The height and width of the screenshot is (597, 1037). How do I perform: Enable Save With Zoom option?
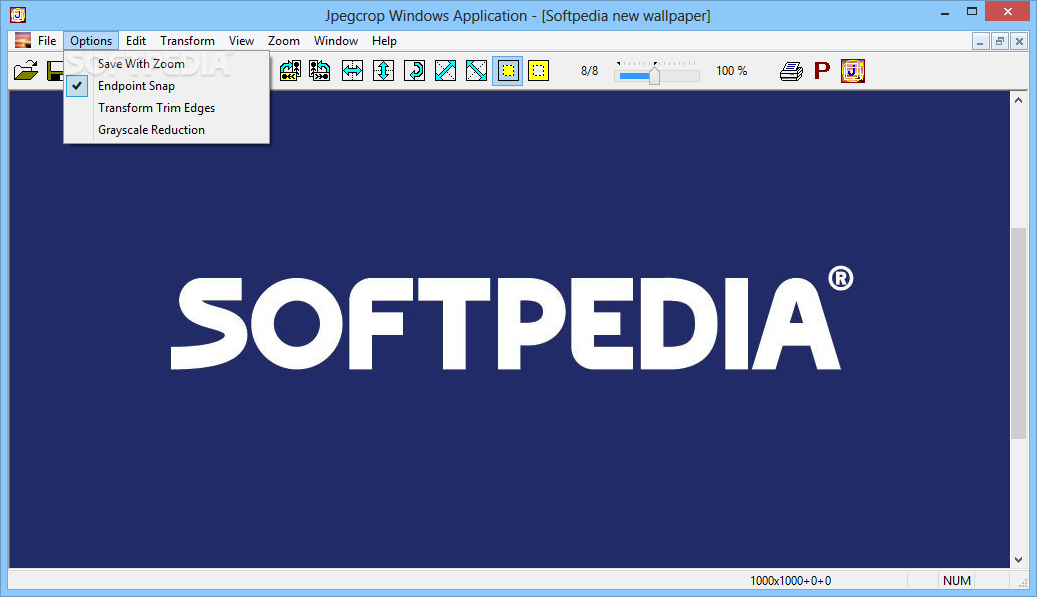167,64
